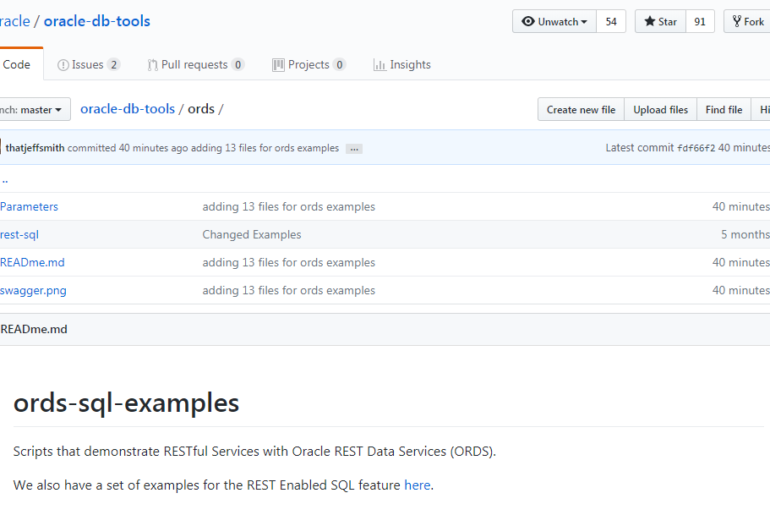Click the eye icon on Unwatch button
770x515 pixels.
coord(528,22)
